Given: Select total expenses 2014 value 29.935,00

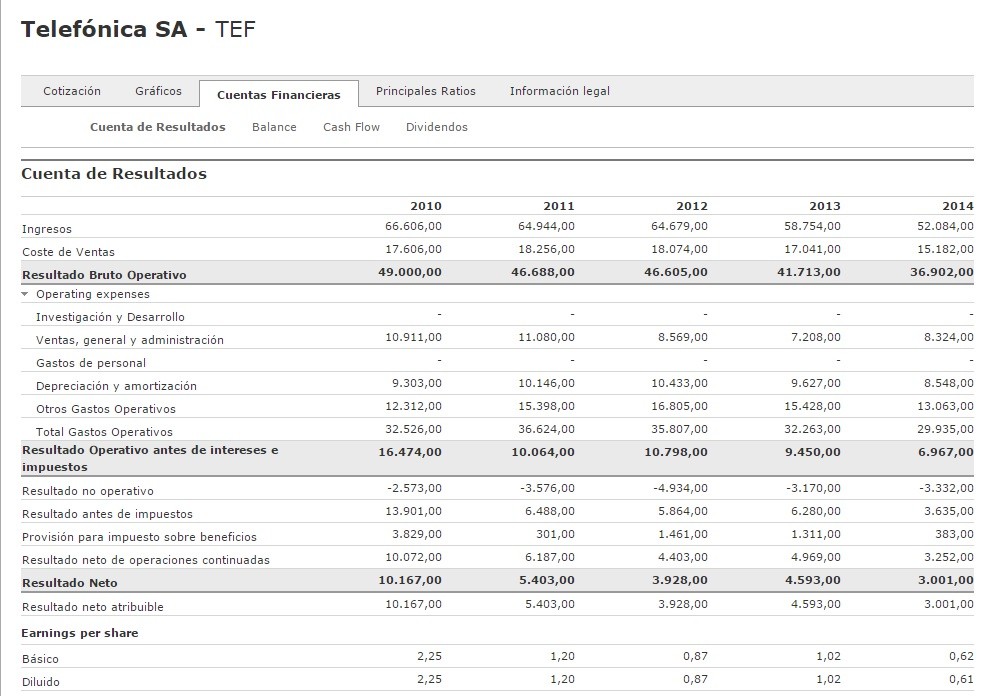Looking at the screenshot, I should 945,429.
